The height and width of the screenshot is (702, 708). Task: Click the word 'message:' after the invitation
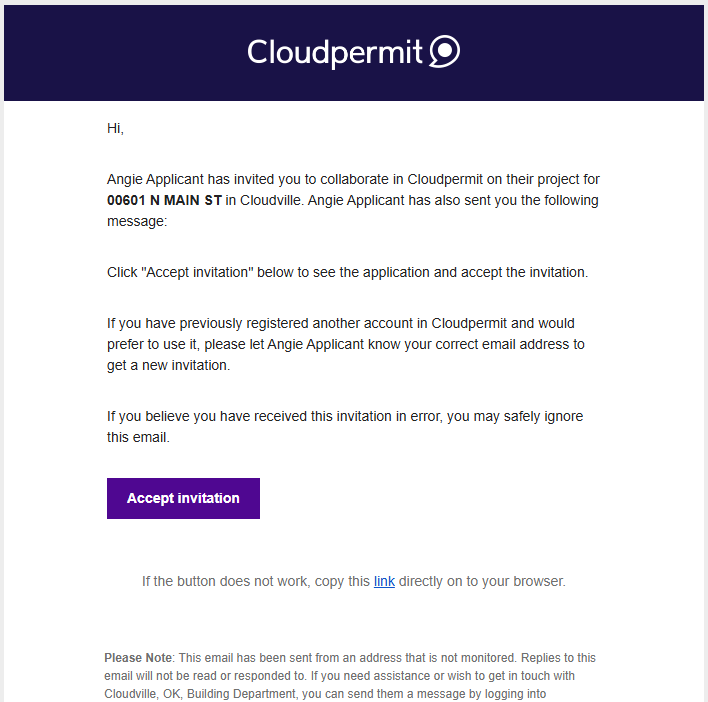coord(137,221)
